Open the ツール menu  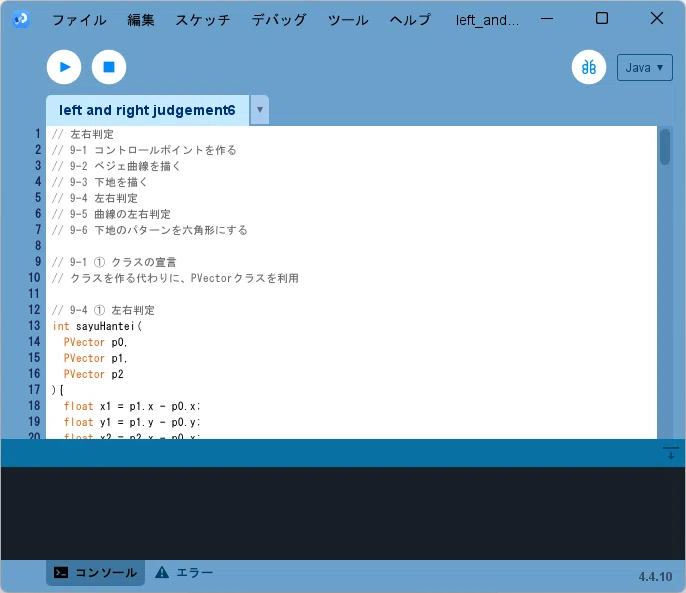[348, 20]
